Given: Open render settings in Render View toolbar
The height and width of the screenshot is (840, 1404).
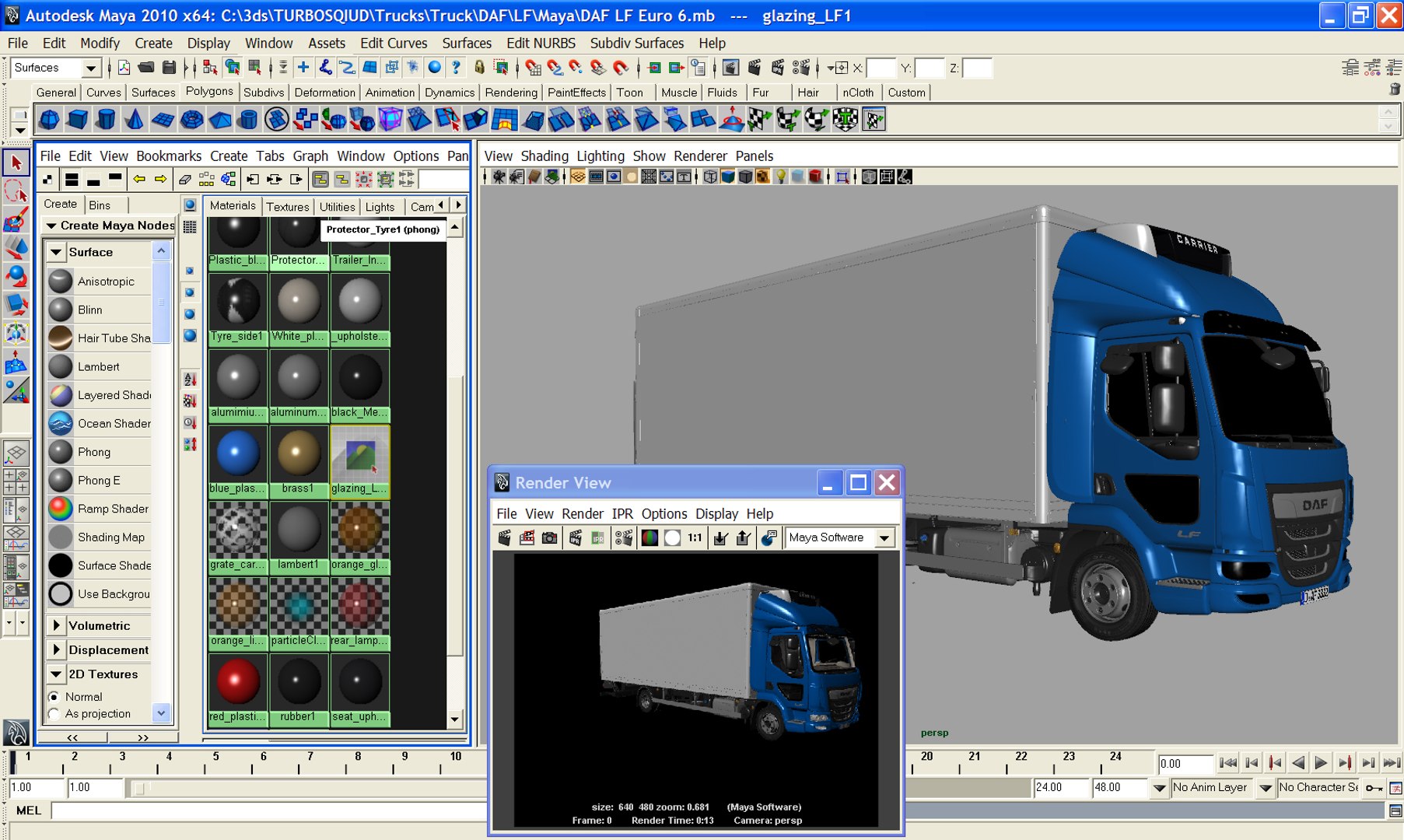Looking at the screenshot, I should (623, 537).
